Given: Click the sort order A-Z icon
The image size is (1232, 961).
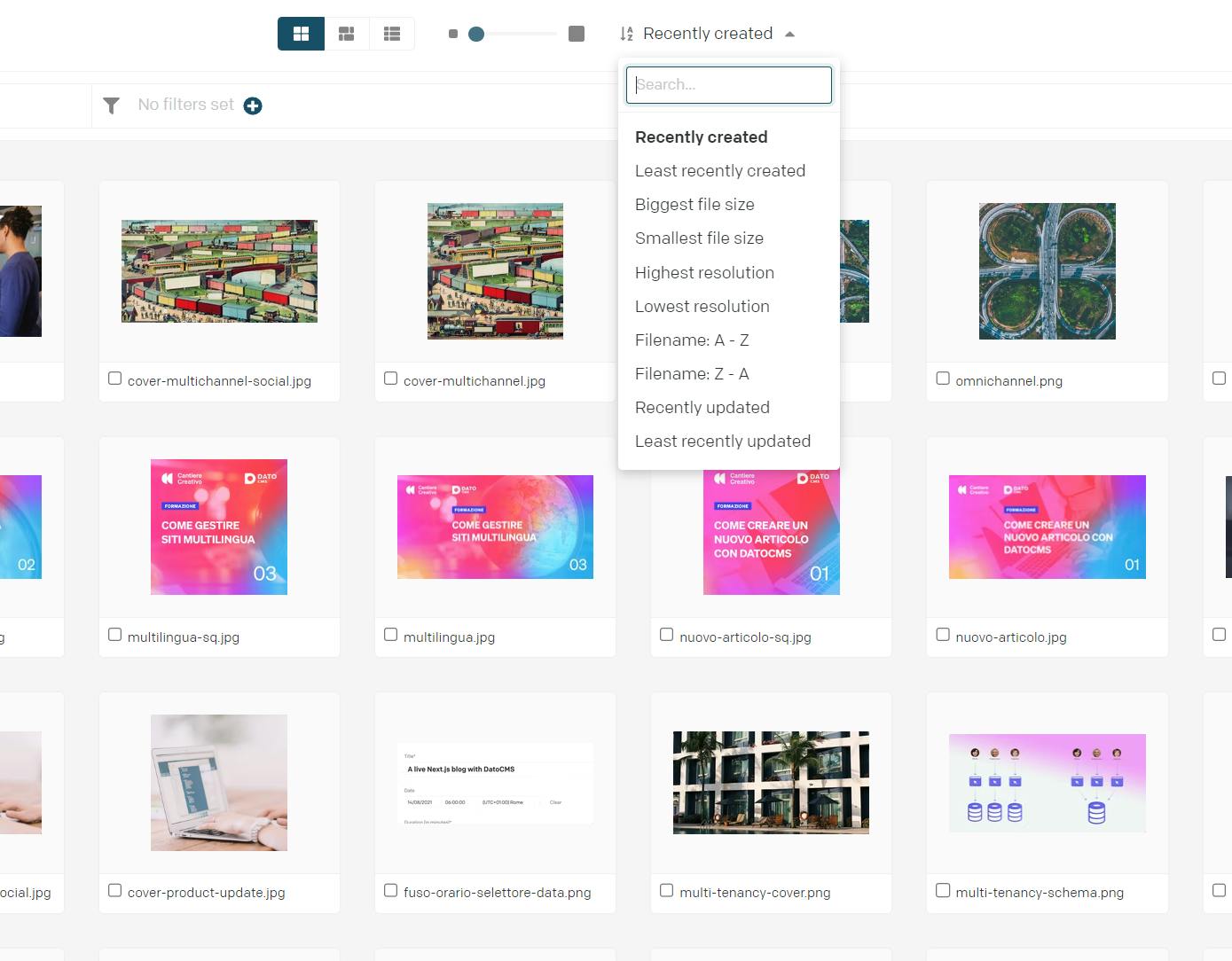Looking at the screenshot, I should (x=626, y=34).
